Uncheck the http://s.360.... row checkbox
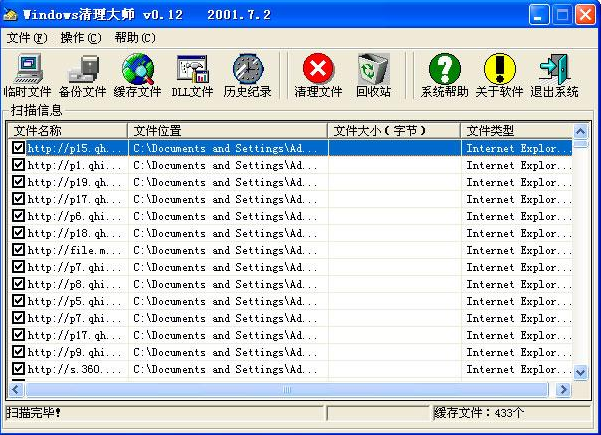The height and width of the screenshot is (435, 601). [x=18, y=369]
